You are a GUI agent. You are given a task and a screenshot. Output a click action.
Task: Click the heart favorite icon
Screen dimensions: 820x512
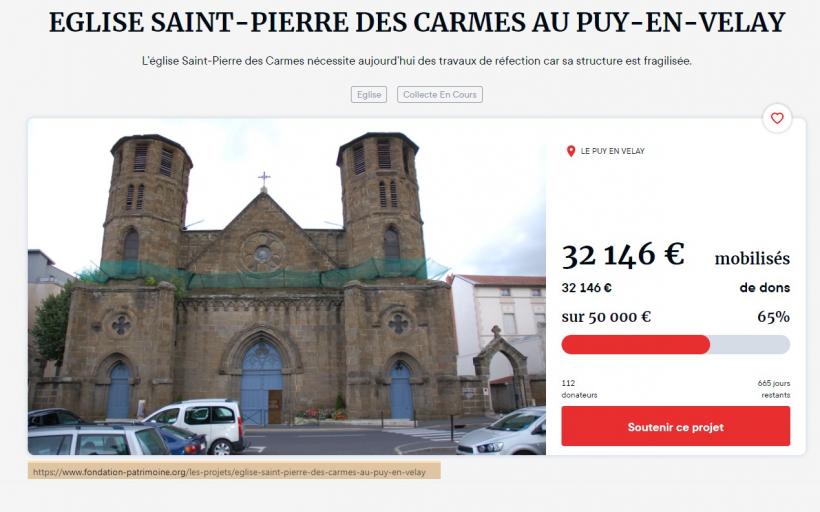point(777,118)
